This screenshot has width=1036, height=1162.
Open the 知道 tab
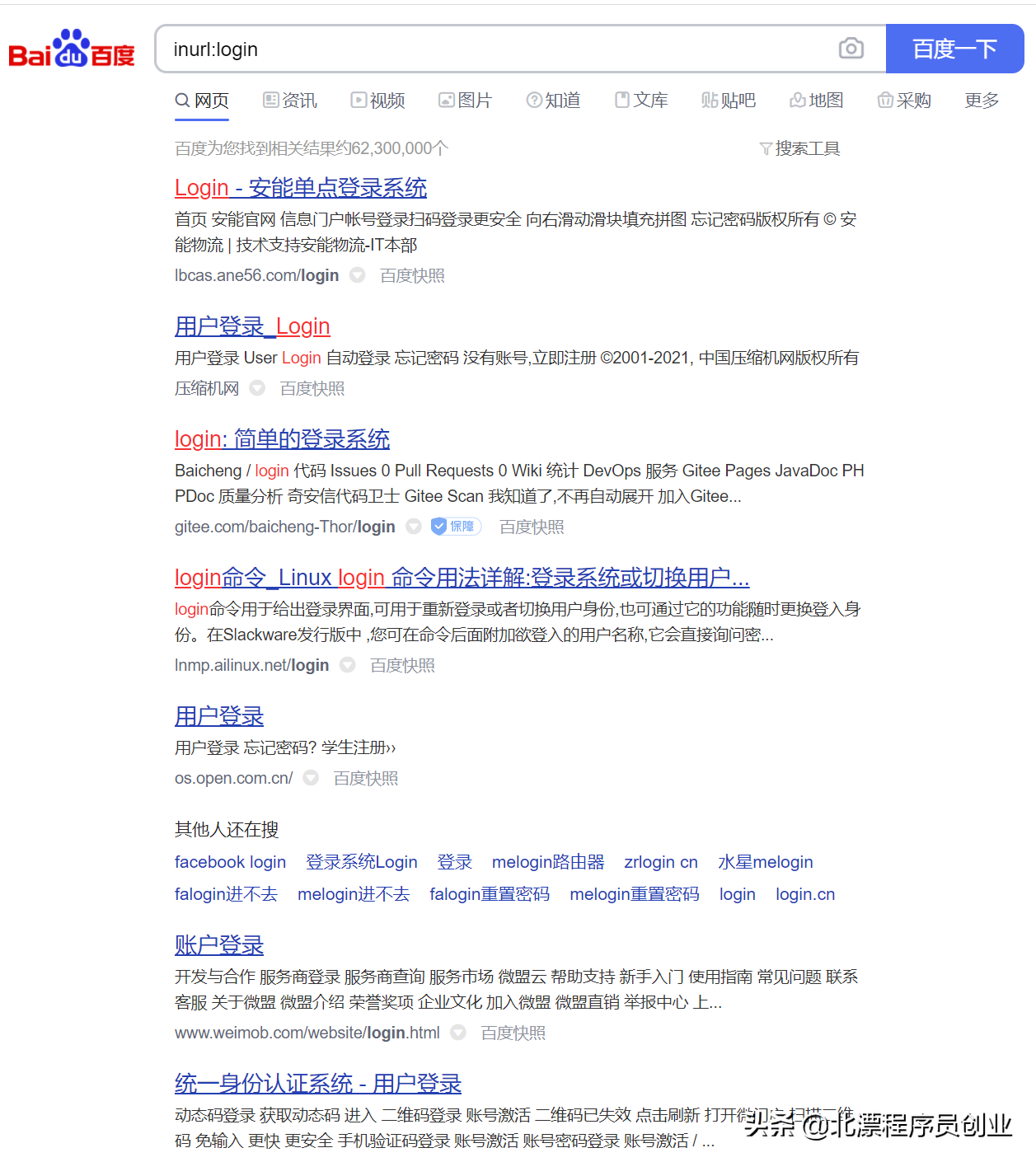[x=553, y=101]
